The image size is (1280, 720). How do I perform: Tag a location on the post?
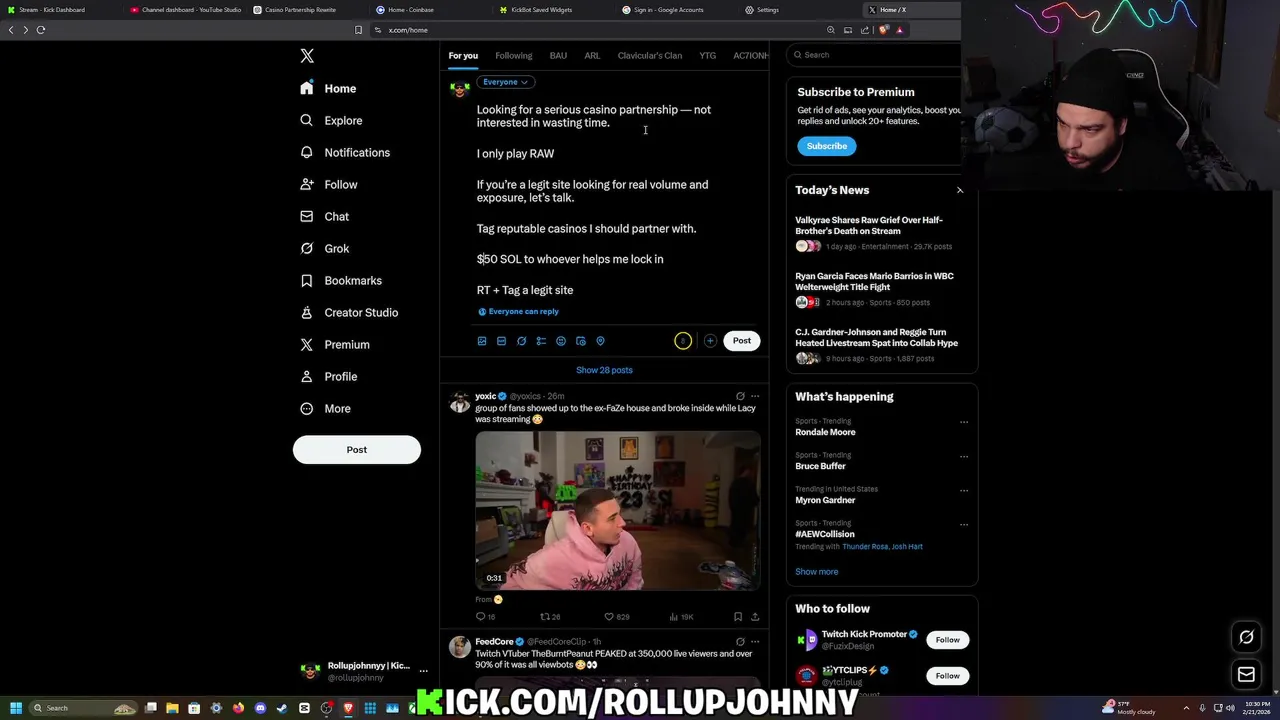[600, 341]
